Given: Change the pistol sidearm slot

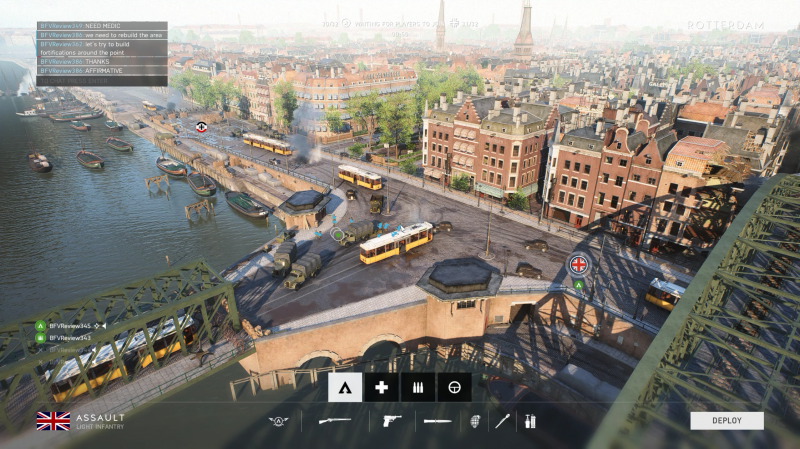Looking at the screenshot, I should pos(391,421).
